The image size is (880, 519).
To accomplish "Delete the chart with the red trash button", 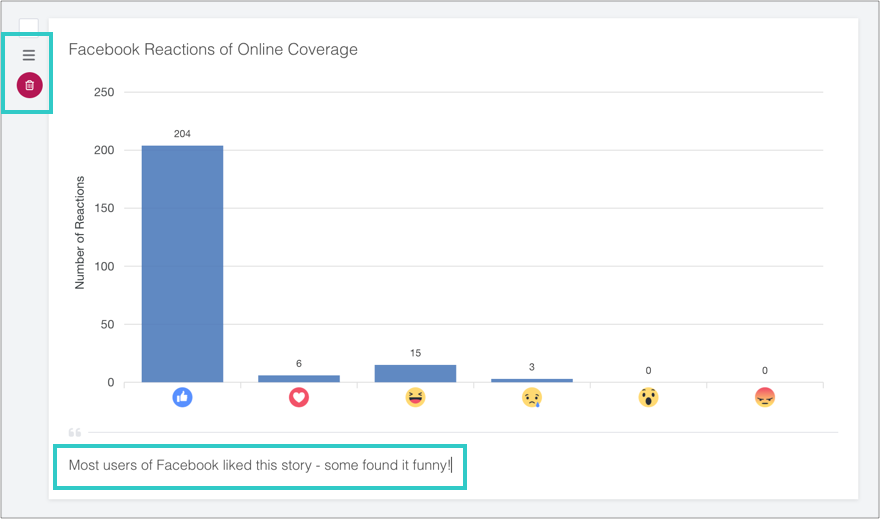I will (x=30, y=85).
